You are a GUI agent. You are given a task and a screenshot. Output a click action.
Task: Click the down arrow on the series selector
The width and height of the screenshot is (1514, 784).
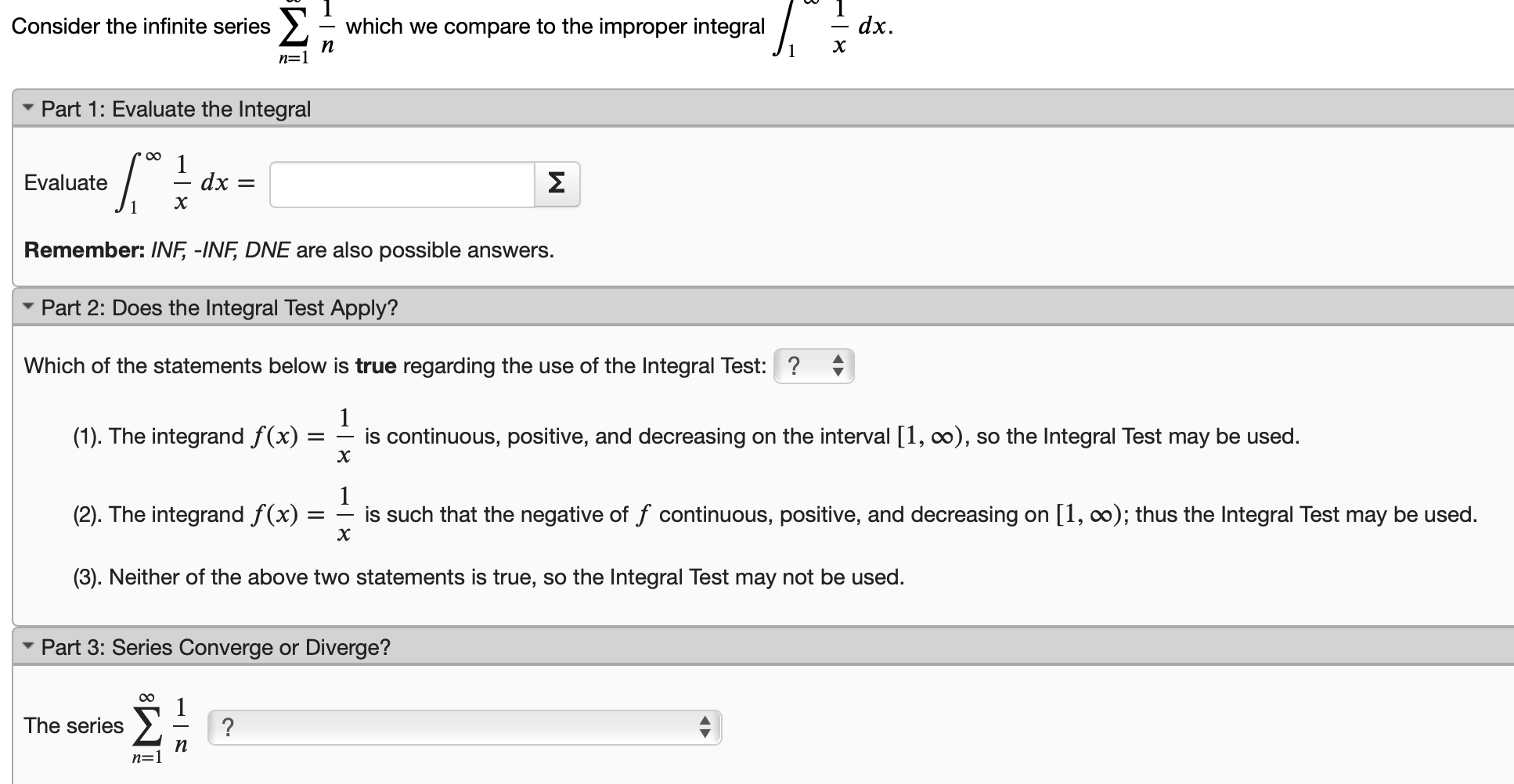coord(704,732)
